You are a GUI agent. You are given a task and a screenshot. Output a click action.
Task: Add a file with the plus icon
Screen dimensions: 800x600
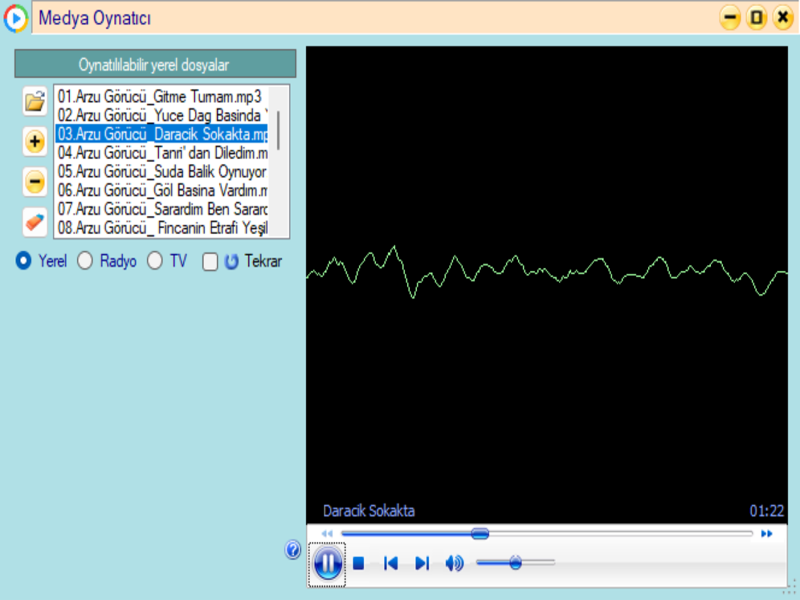35,141
